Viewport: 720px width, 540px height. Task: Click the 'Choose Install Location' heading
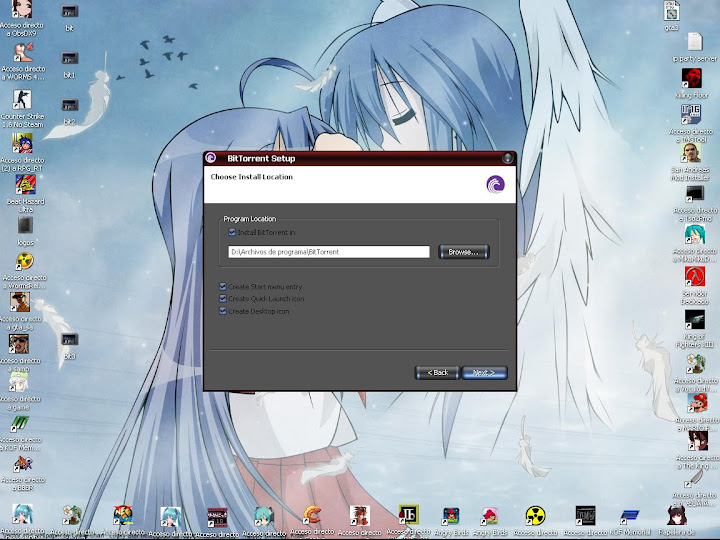coord(252,177)
